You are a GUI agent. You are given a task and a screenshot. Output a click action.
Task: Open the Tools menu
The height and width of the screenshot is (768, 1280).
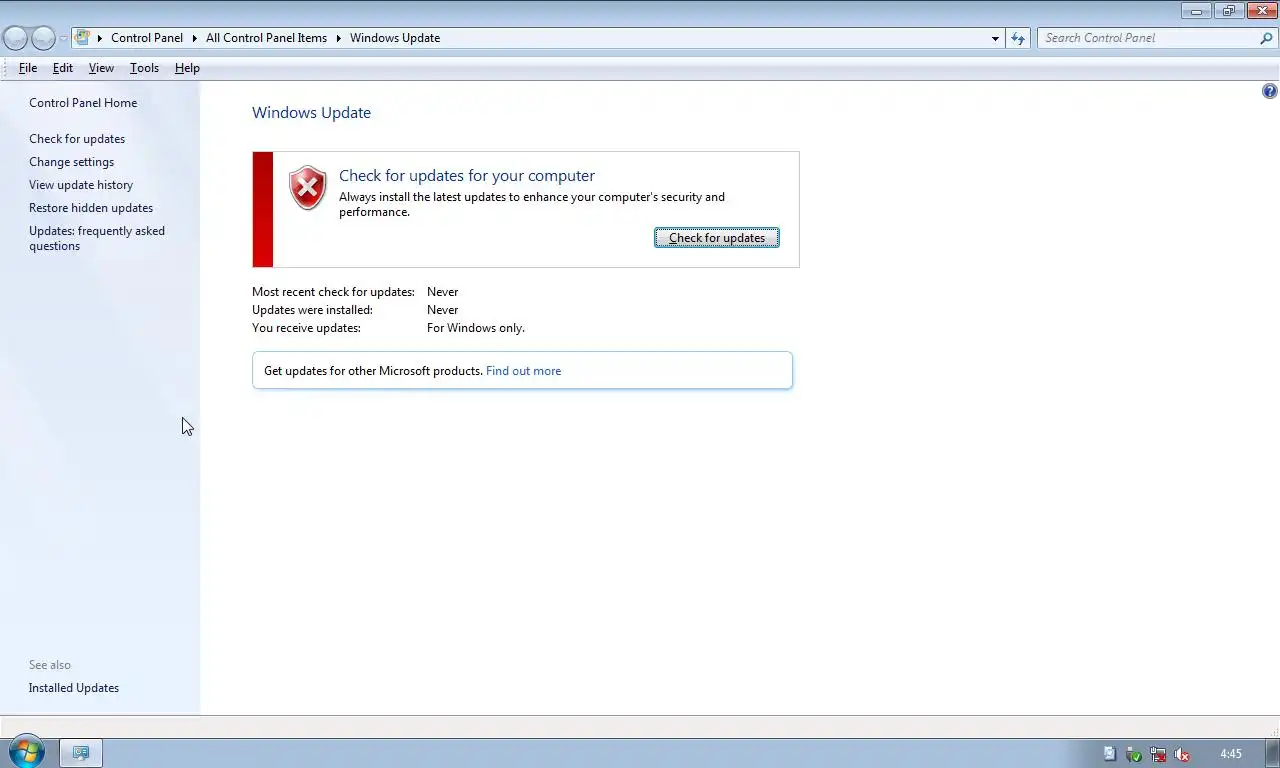click(144, 68)
